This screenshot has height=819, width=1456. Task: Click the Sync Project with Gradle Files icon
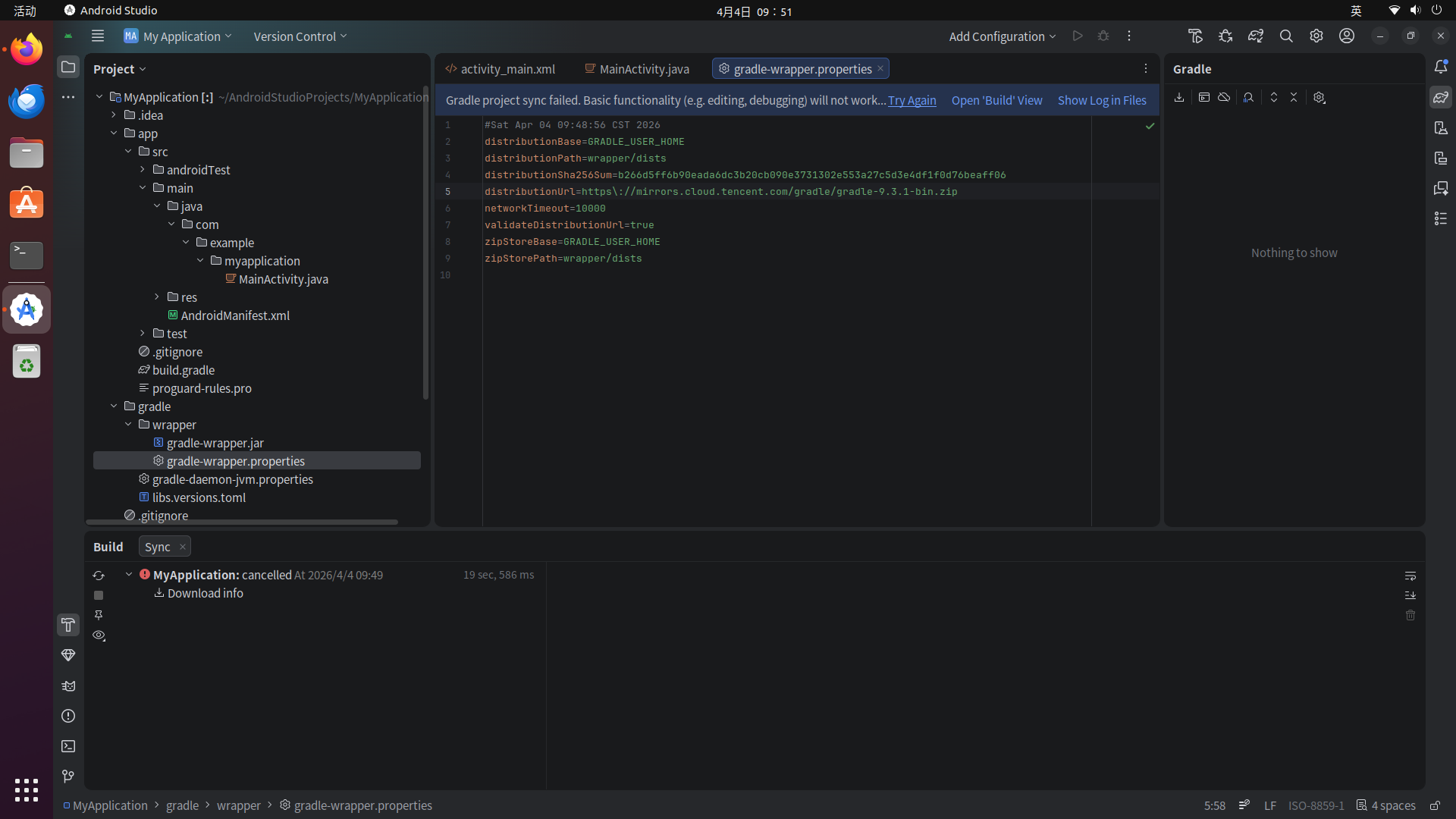(x=1256, y=36)
